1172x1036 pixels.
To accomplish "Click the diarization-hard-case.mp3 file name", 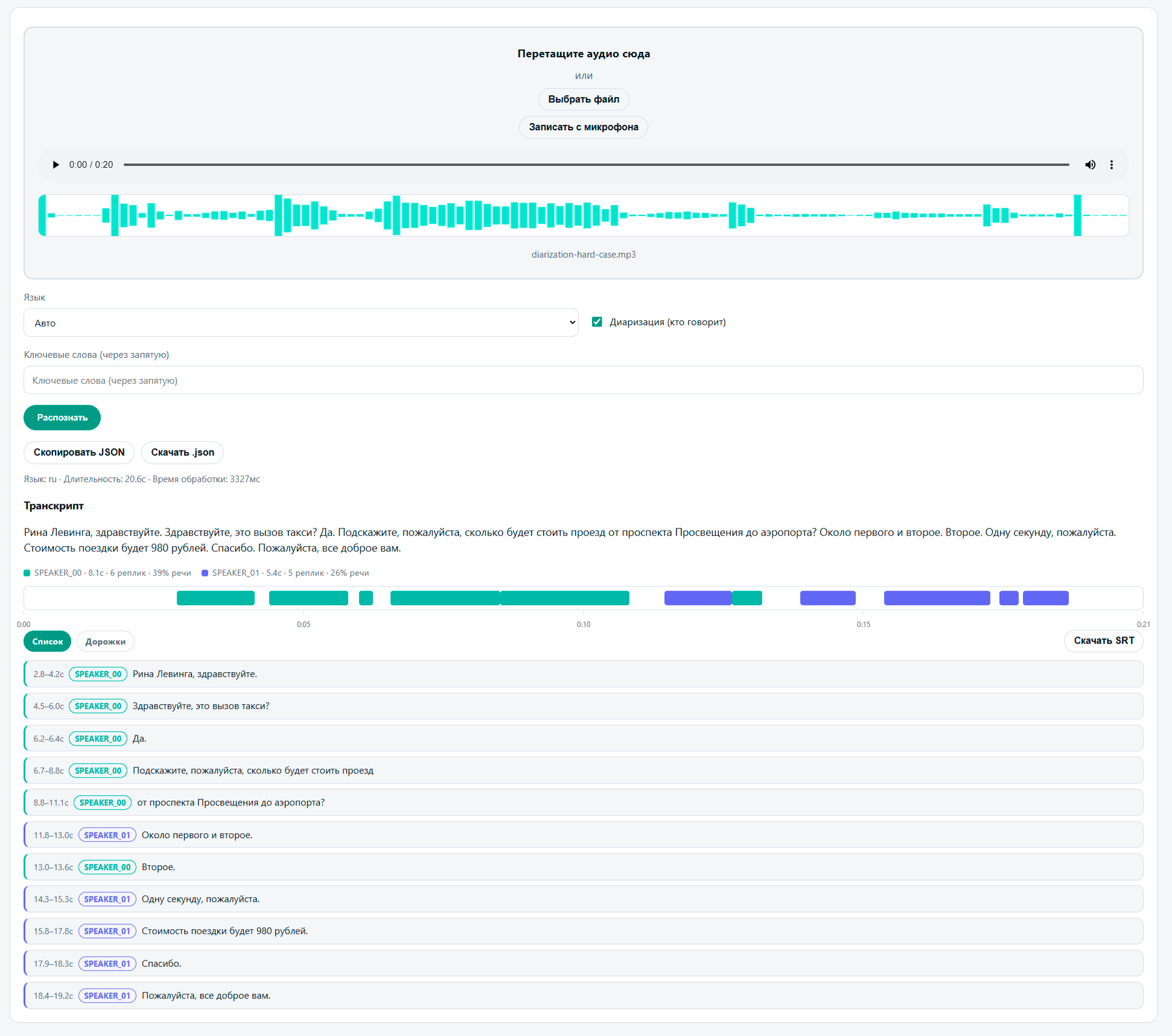I will (x=584, y=255).
